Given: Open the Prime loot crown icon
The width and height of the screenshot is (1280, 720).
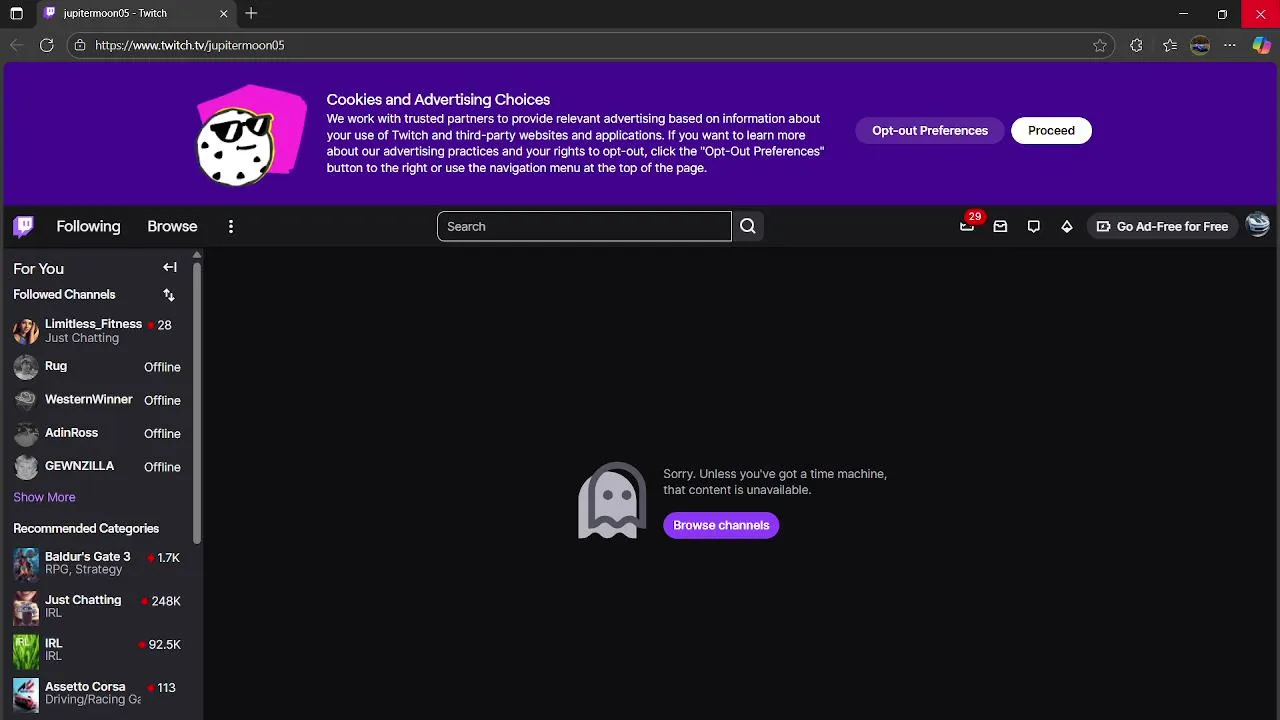Looking at the screenshot, I should point(967,226).
